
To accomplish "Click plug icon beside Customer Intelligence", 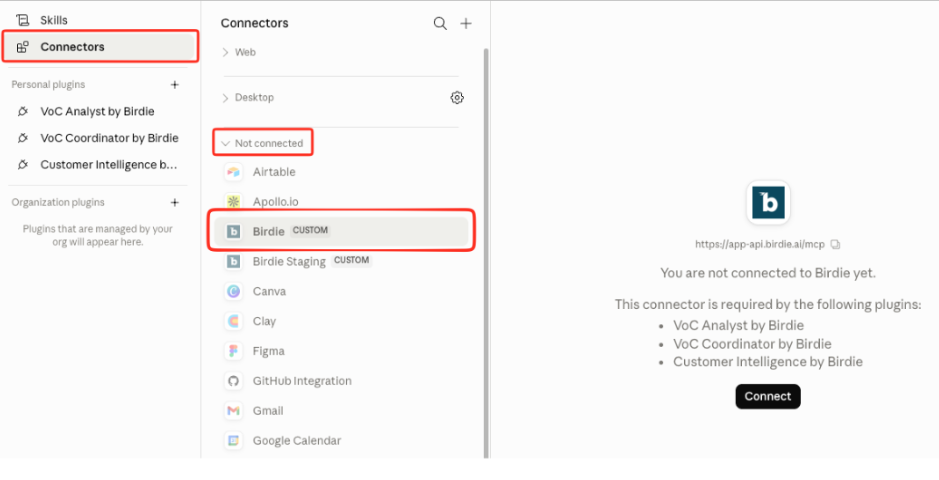I will (x=23, y=165).
